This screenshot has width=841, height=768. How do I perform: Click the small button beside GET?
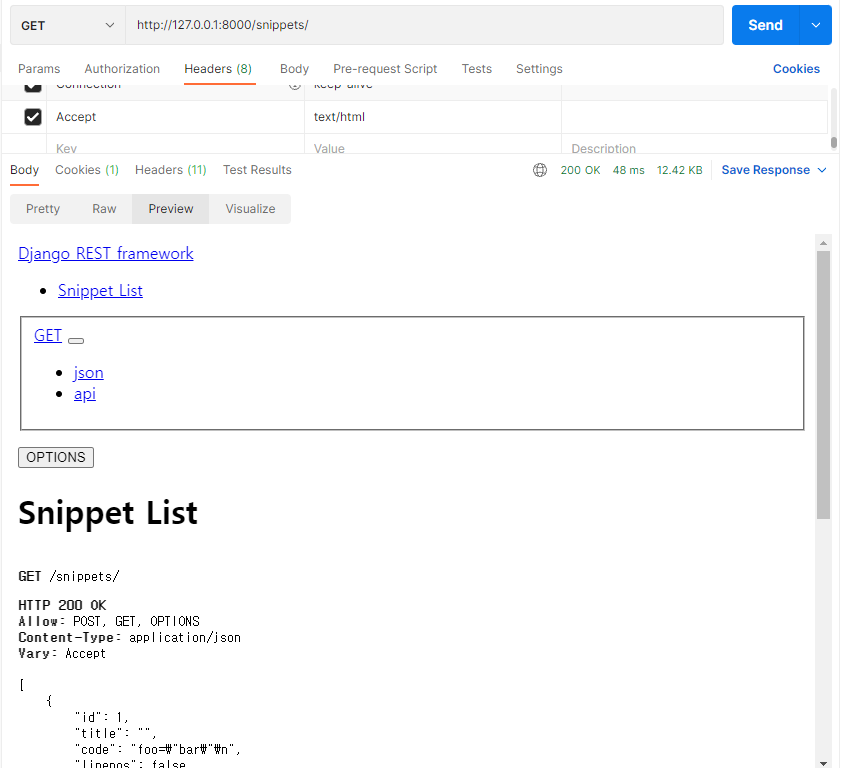(76, 341)
